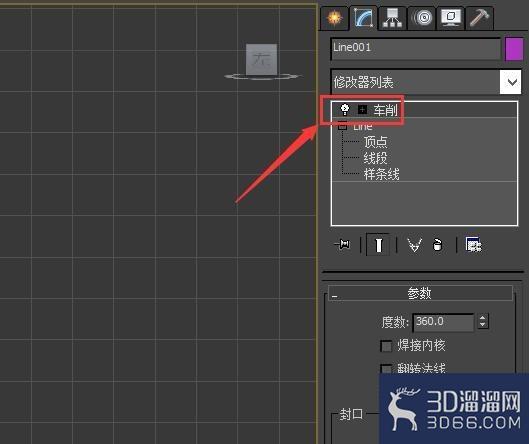Open Configure Modifier Sets icon
Viewport: 529px width, 444px height.
(473, 245)
